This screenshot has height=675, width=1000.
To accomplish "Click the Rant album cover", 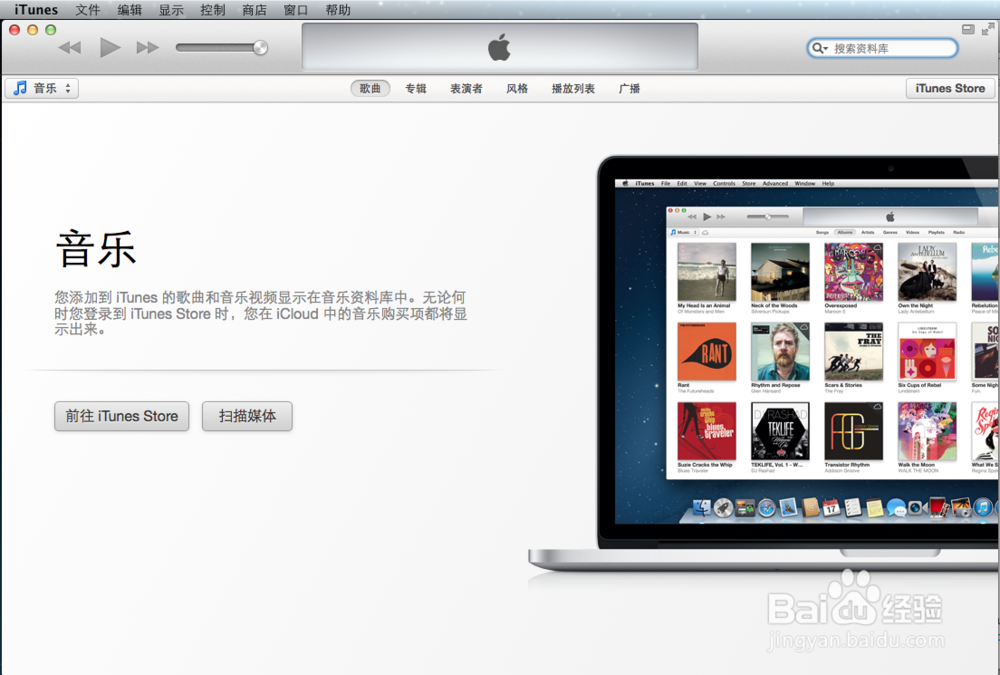I will [x=707, y=352].
